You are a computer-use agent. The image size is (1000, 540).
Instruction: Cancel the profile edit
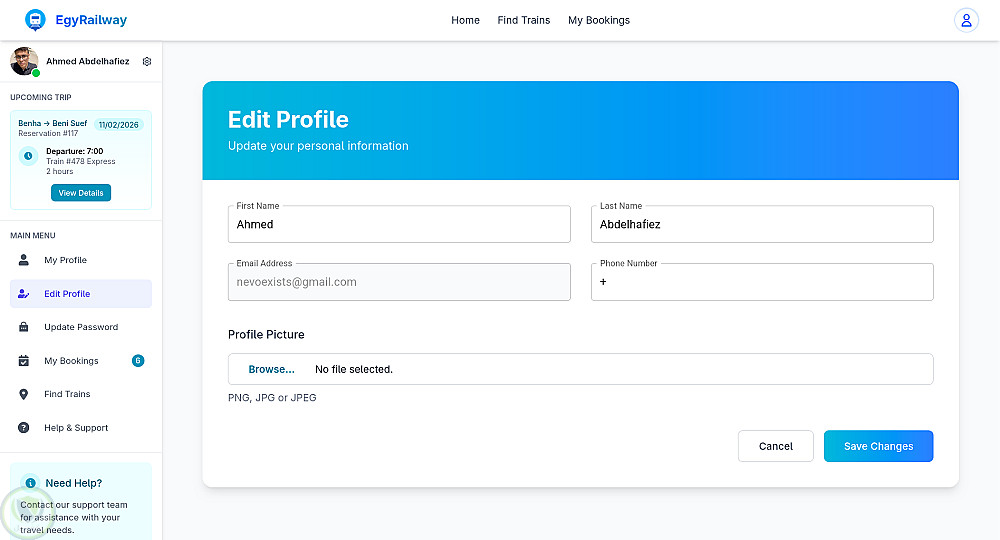pyautogui.click(x=775, y=446)
